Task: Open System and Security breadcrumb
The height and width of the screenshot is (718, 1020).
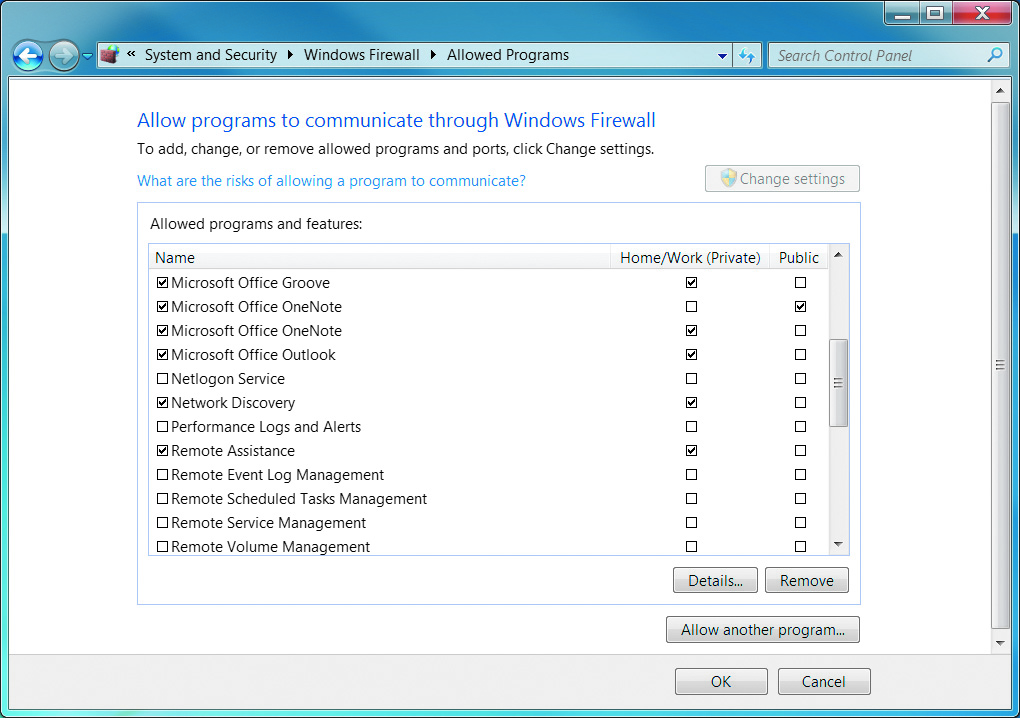Action: tap(211, 55)
